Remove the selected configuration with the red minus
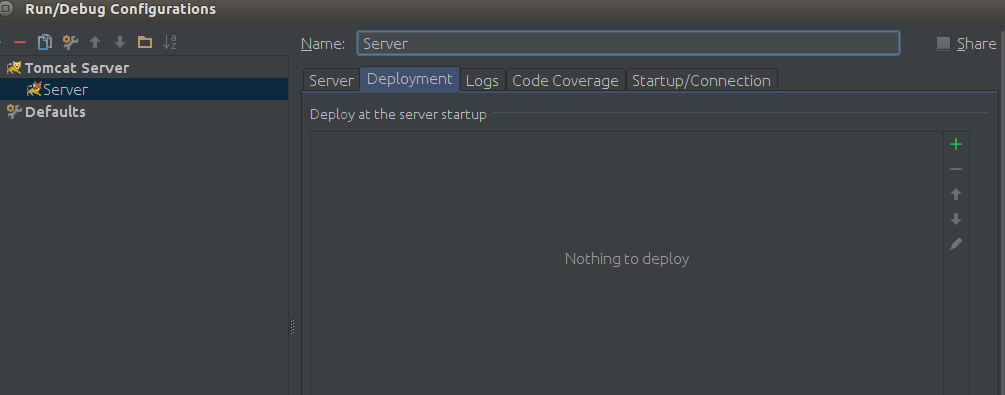Image resolution: width=1005 pixels, height=395 pixels. click(x=20, y=42)
